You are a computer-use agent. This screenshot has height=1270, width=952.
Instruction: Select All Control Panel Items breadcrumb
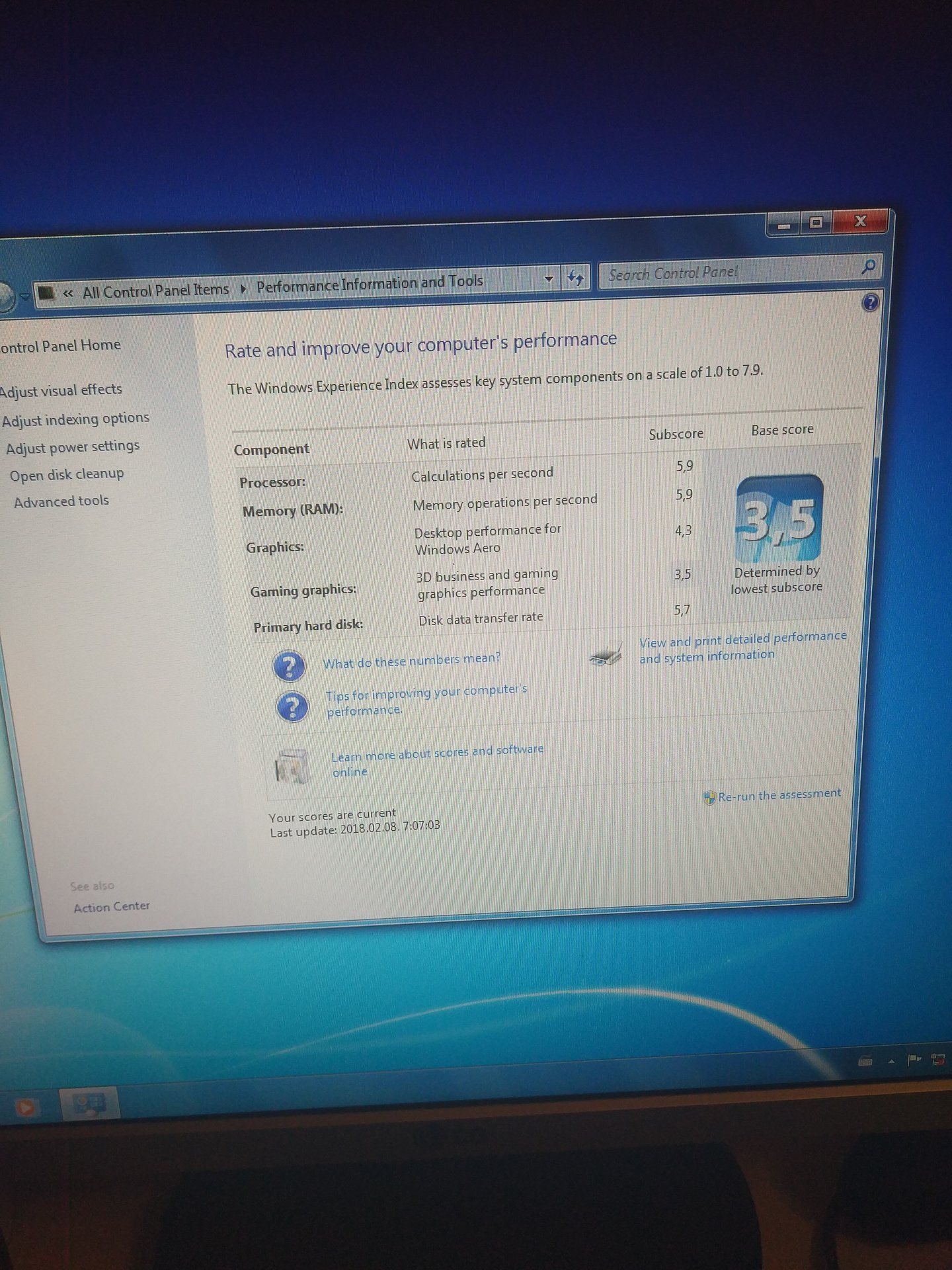point(155,290)
